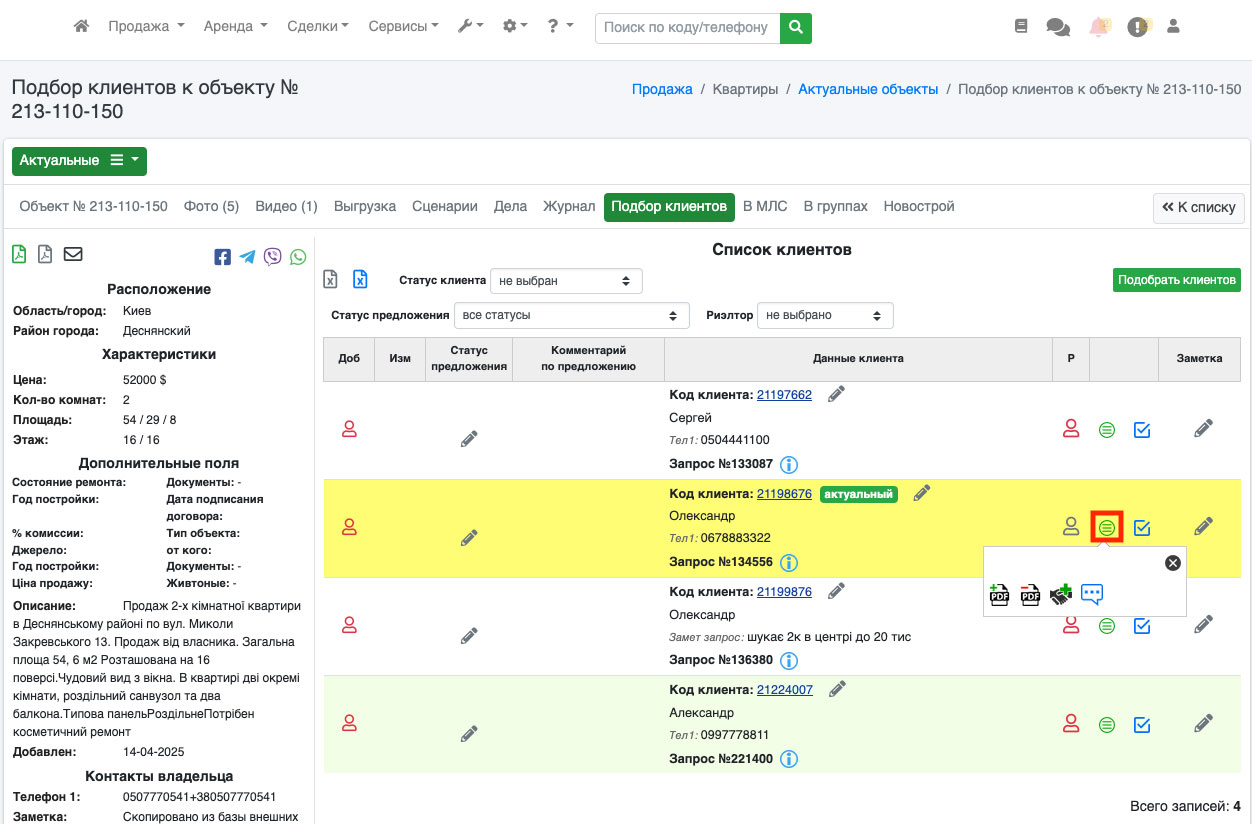Click the add-to-PDF icon with green plus
The width and height of the screenshot is (1252, 824).
[x=999, y=595]
